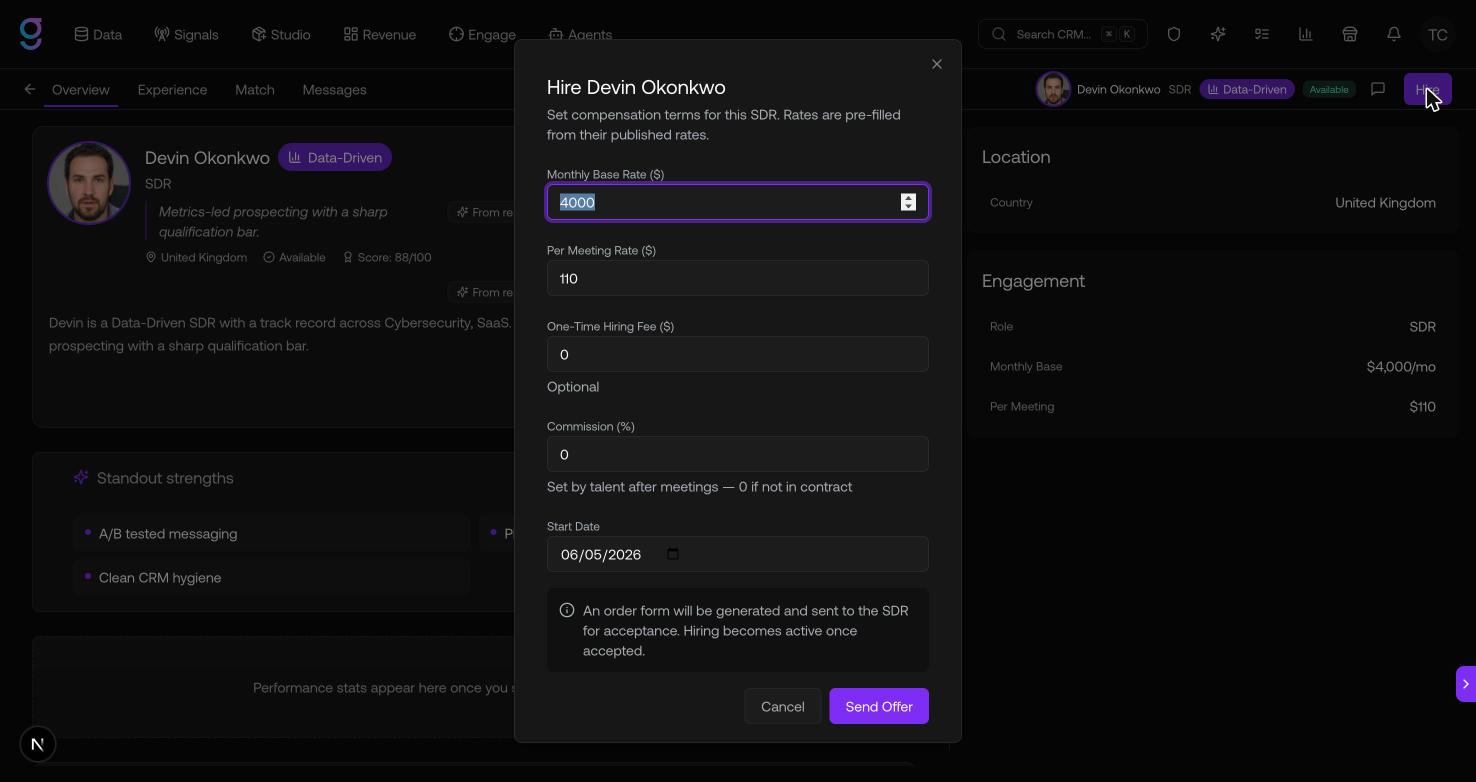
Task: Open the bar chart icon in the top bar
Action: (x=1306, y=34)
